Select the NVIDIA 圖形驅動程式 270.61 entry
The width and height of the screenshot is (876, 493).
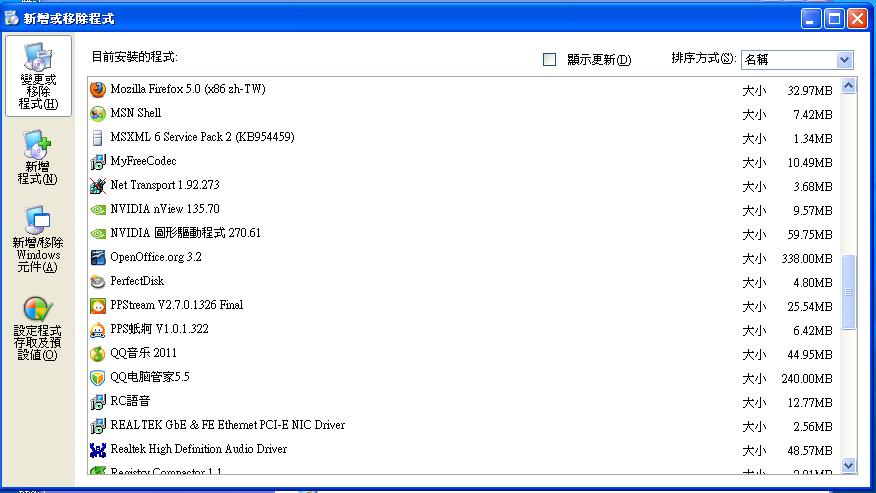click(x=464, y=234)
